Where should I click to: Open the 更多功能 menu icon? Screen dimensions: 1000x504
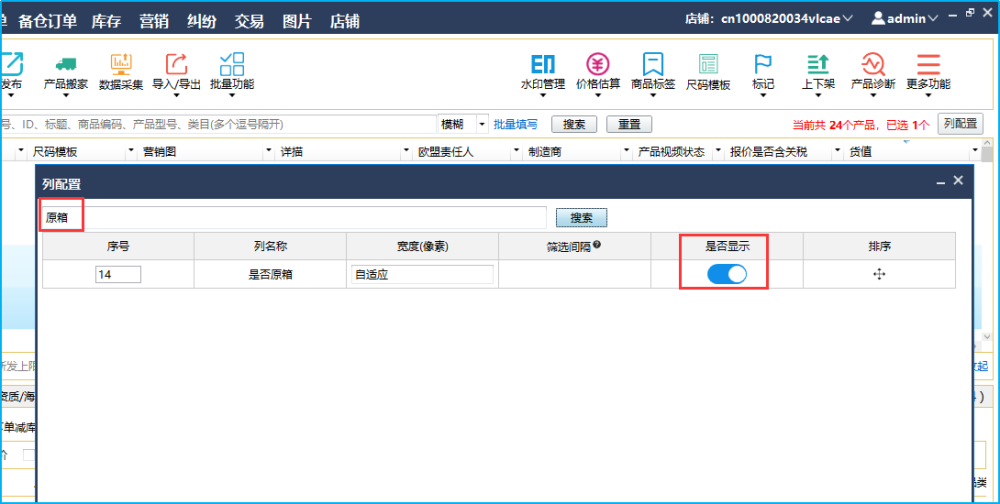point(929,64)
